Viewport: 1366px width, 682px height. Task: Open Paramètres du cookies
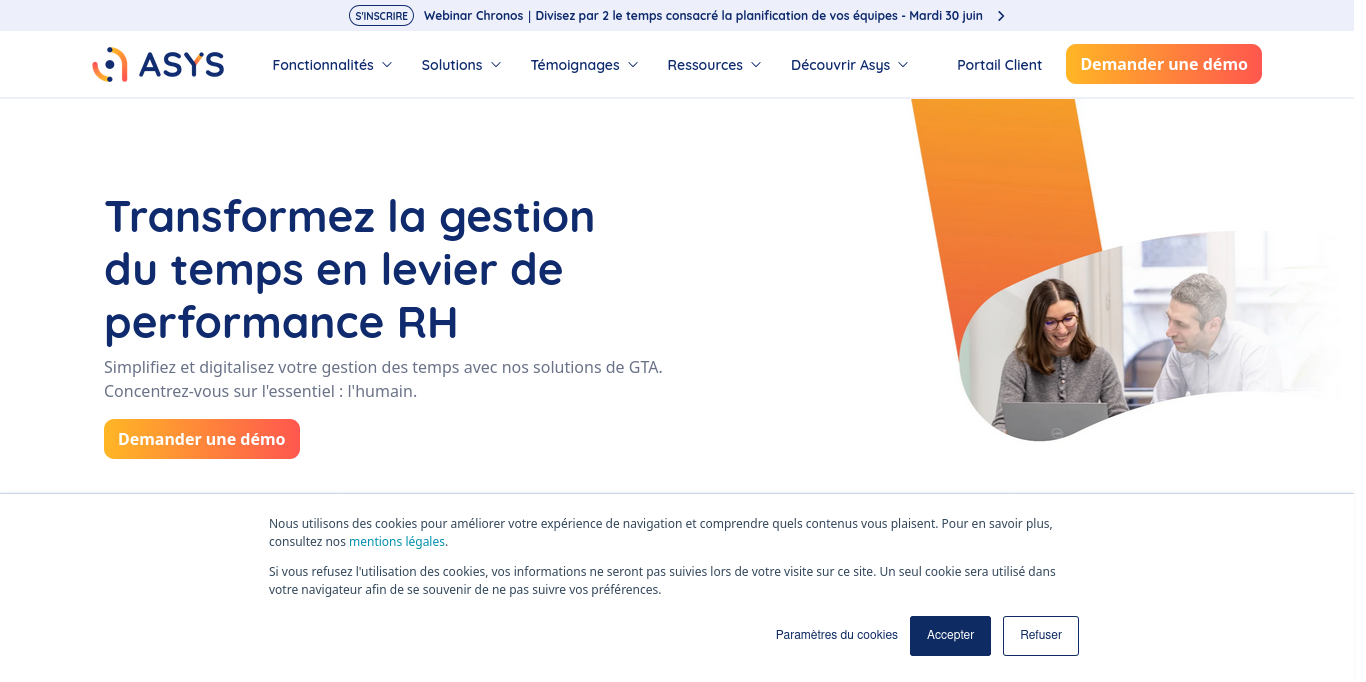[x=837, y=635]
